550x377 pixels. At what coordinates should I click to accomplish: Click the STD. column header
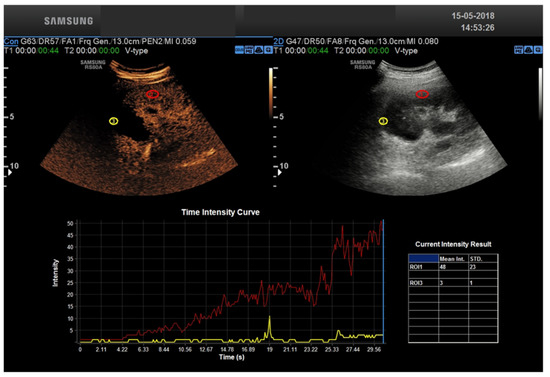point(483,259)
